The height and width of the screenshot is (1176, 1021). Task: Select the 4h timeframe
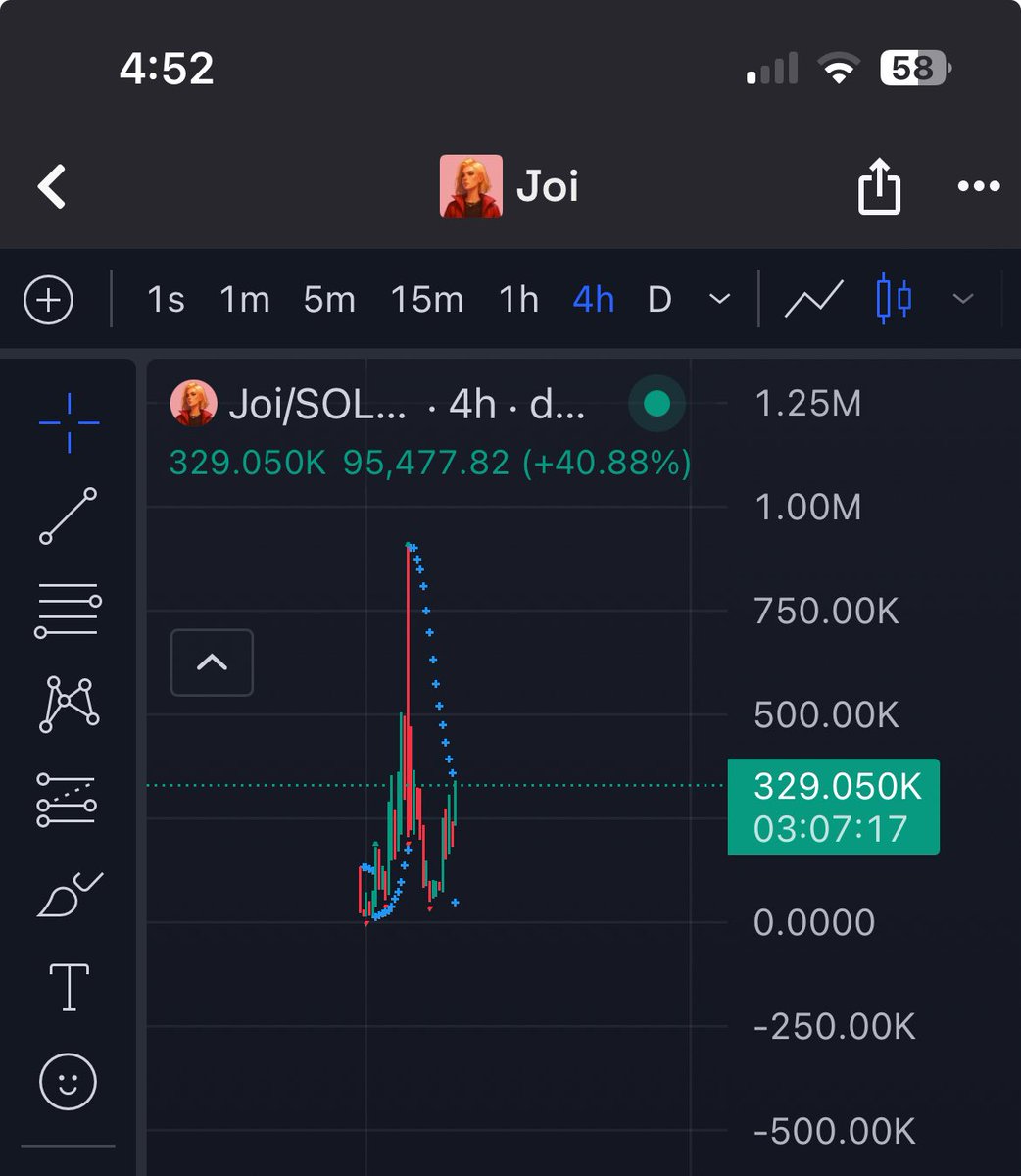tap(594, 299)
